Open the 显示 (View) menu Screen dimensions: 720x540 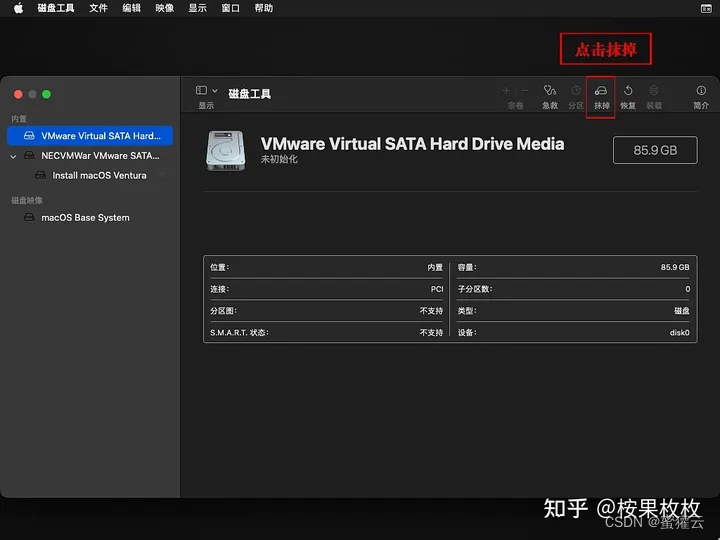click(x=197, y=8)
